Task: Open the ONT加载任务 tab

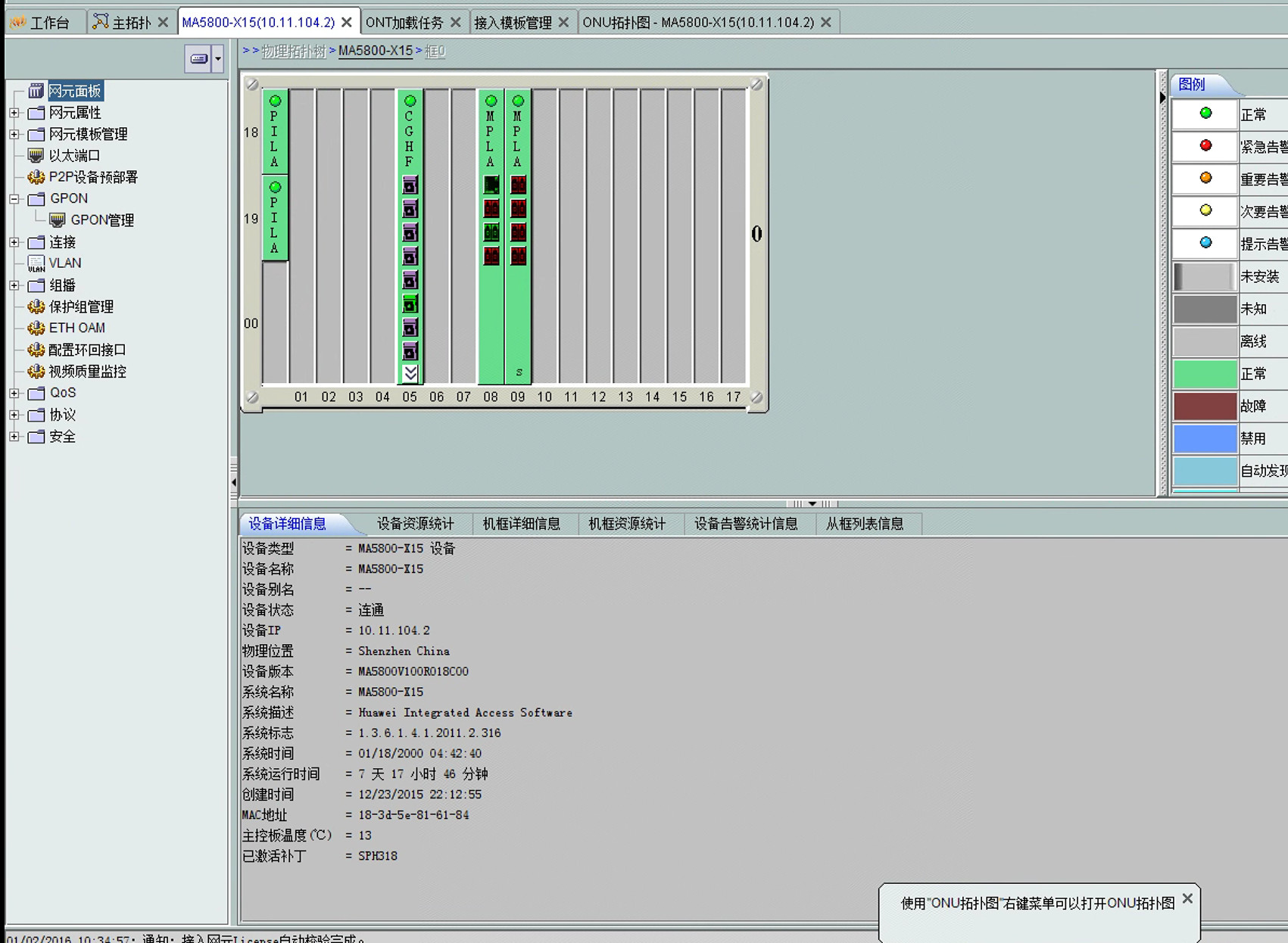Action: 404,23
